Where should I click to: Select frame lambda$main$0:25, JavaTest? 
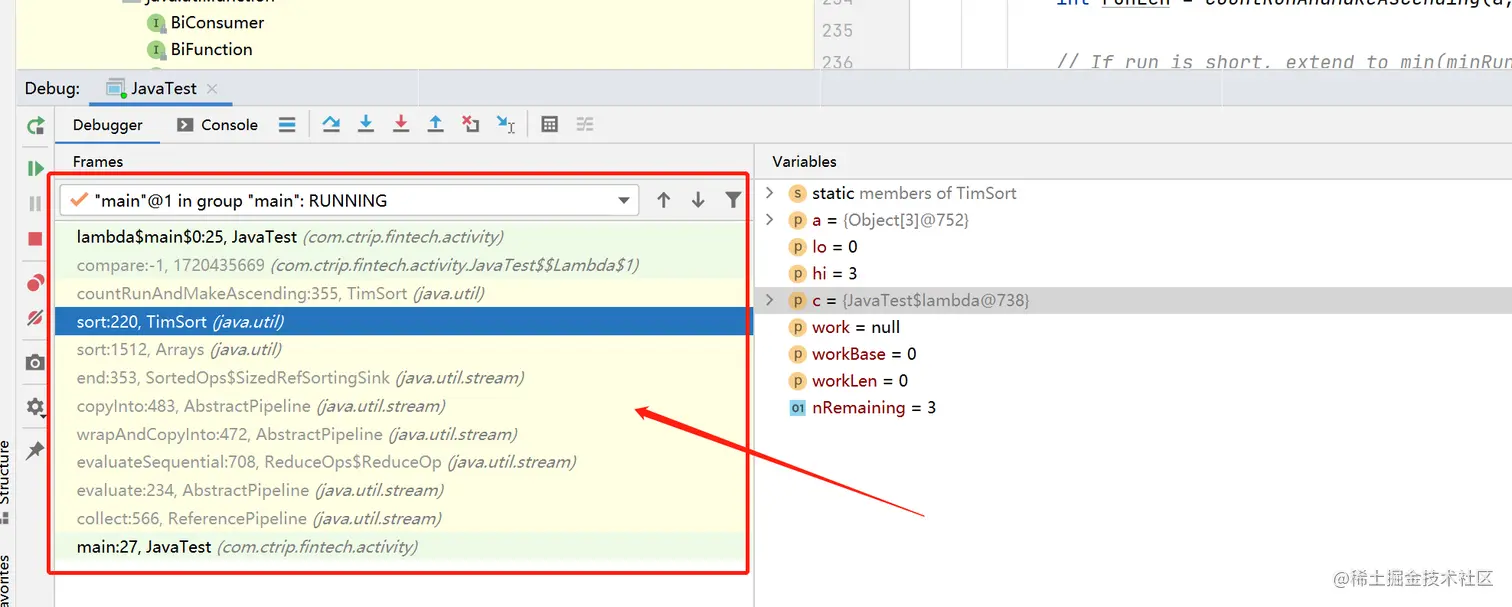pos(400,237)
